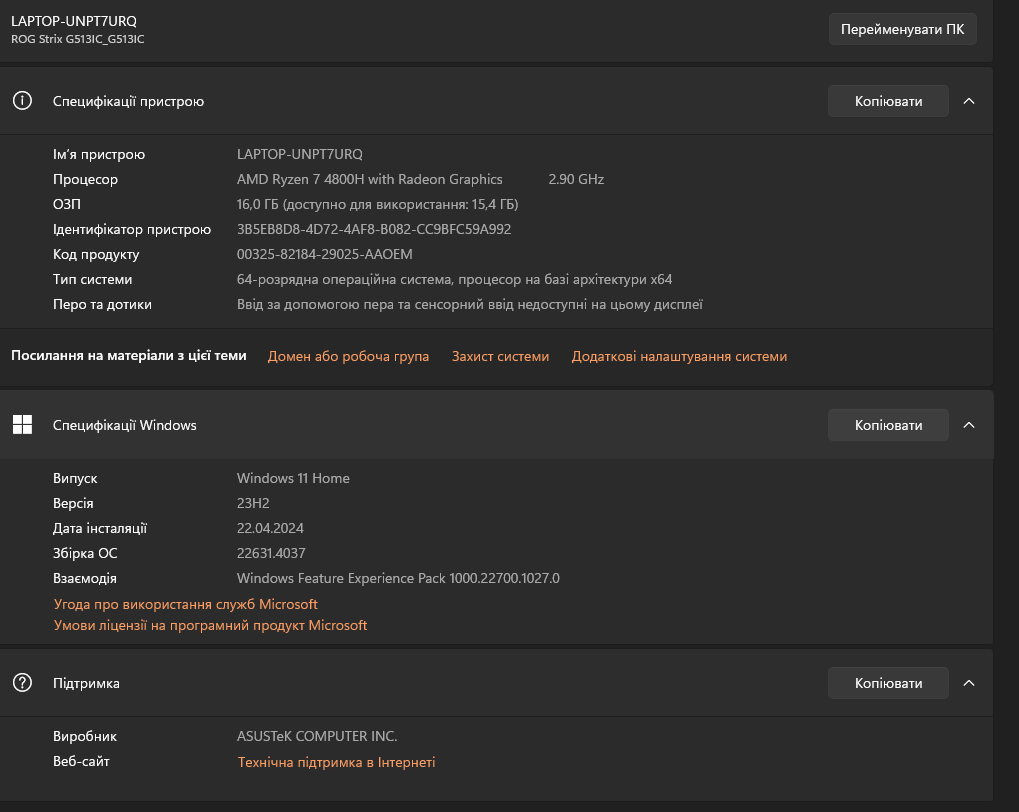Collapse the Підтримка section chevron
This screenshot has width=1019, height=812.
[x=969, y=683]
